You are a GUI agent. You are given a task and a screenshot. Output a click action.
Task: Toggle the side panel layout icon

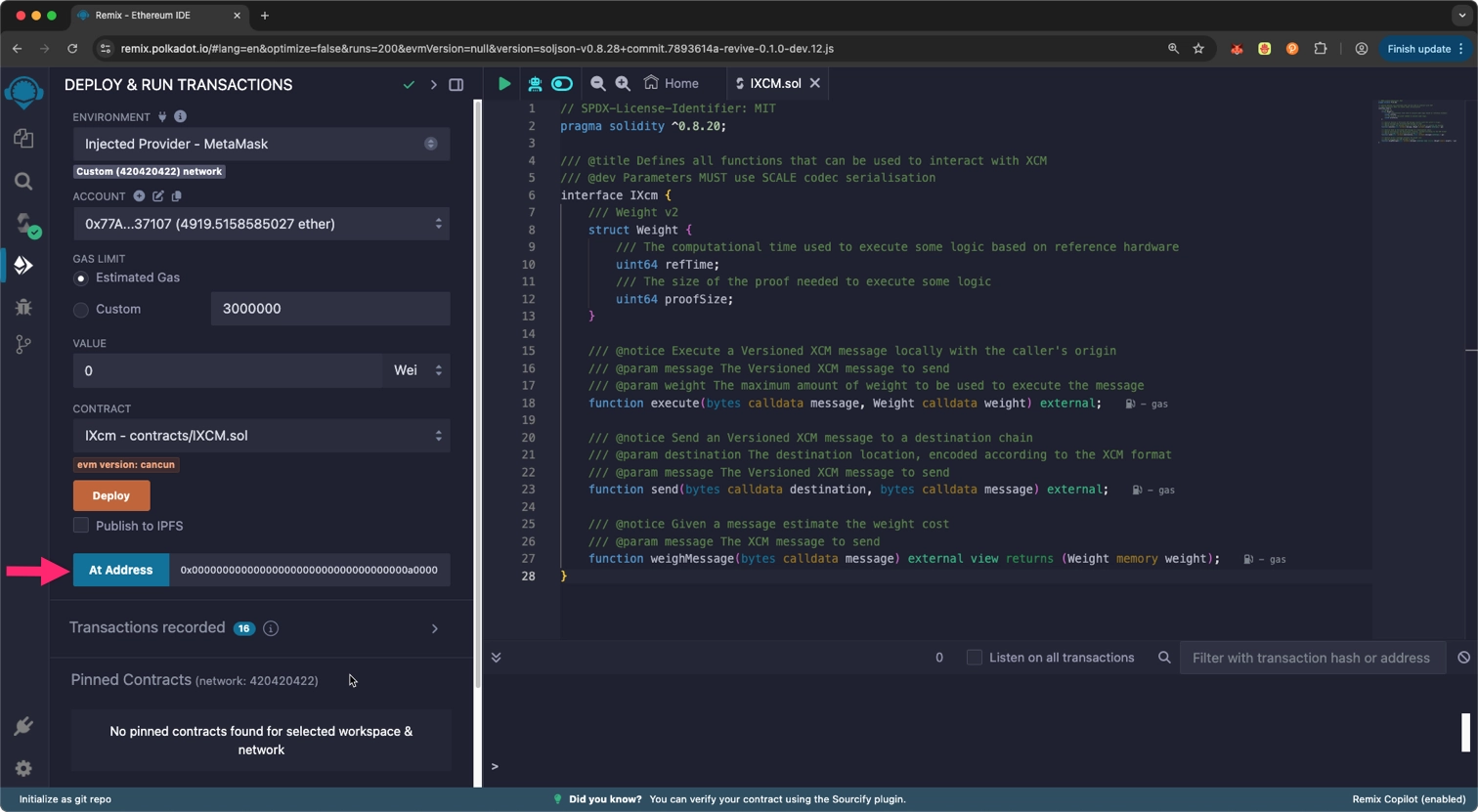[x=456, y=85]
